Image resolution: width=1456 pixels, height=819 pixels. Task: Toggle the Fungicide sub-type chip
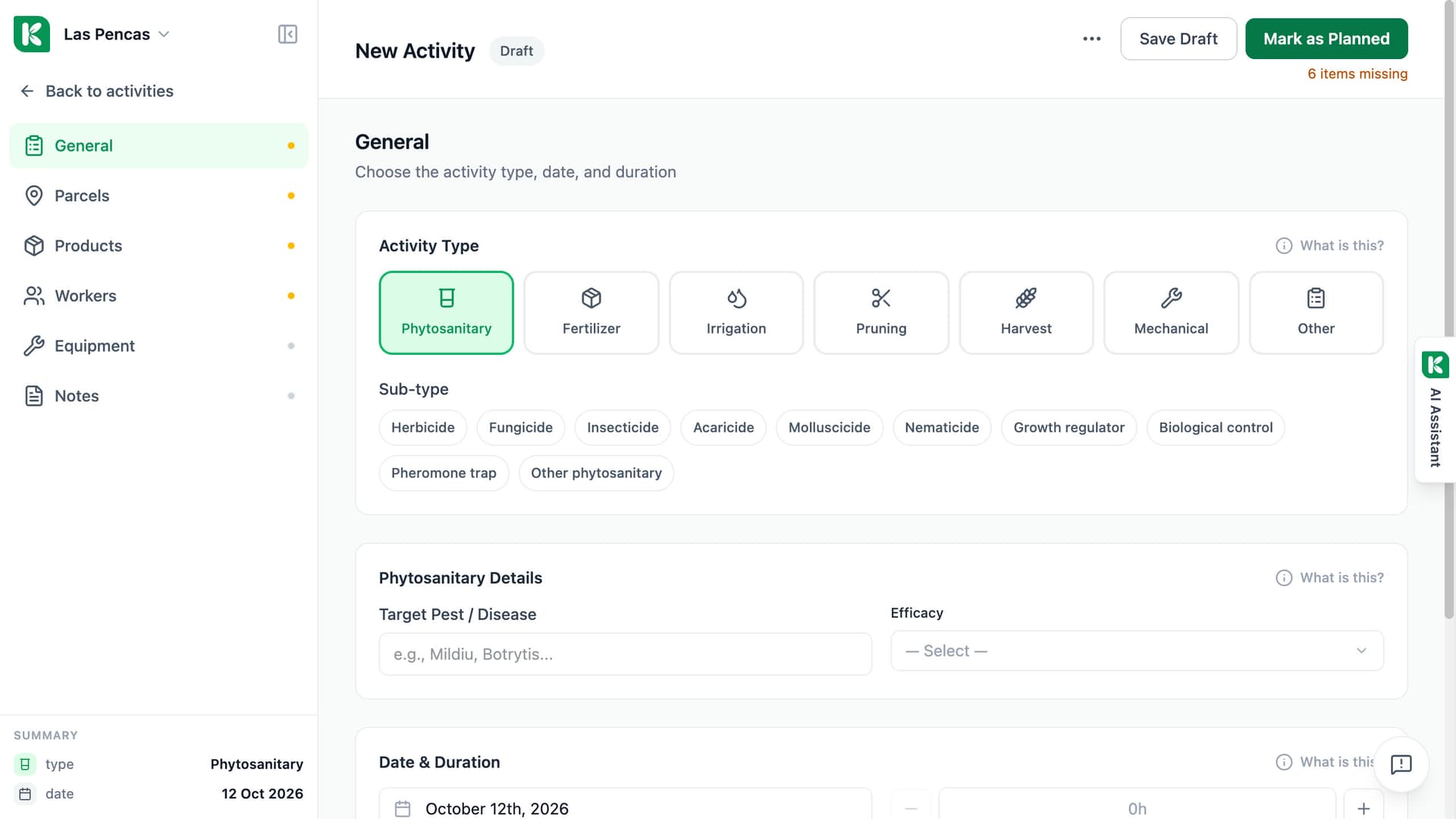tap(520, 428)
